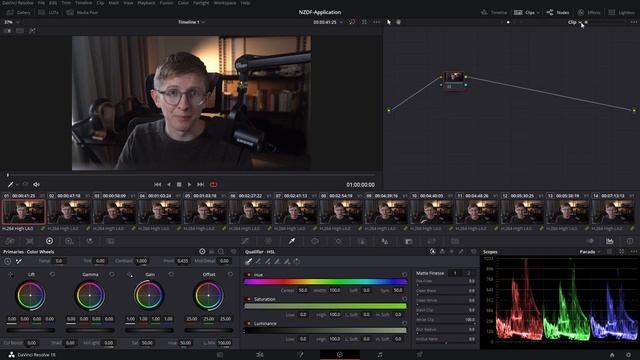The height and width of the screenshot is (360, 640).
Task: Switch to the Fairlight page icon
Action: [x=380, y=355]
